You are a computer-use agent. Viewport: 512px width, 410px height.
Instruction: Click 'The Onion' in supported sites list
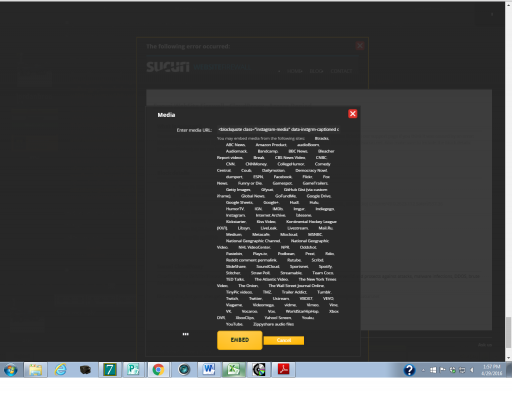point(248,286)
